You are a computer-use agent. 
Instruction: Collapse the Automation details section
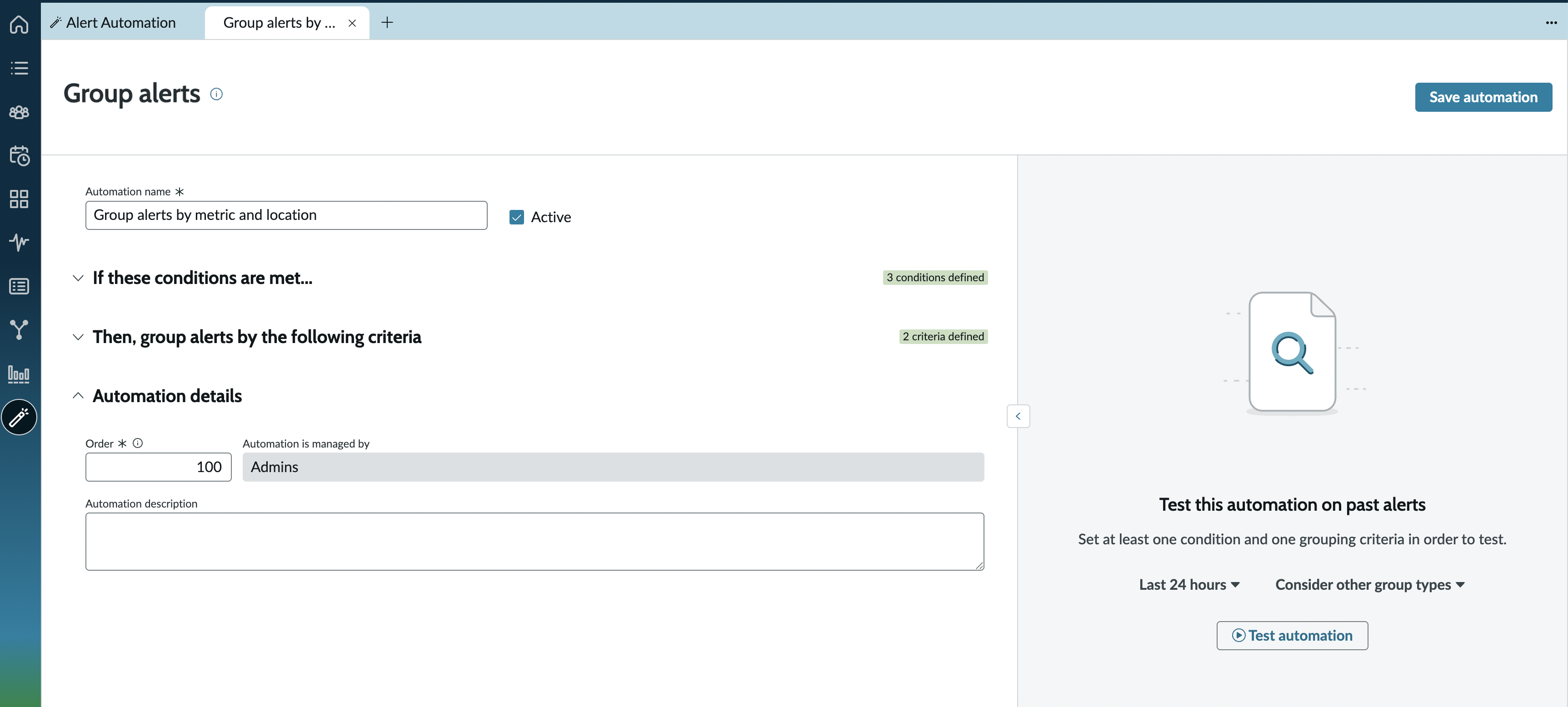point(78,395)
